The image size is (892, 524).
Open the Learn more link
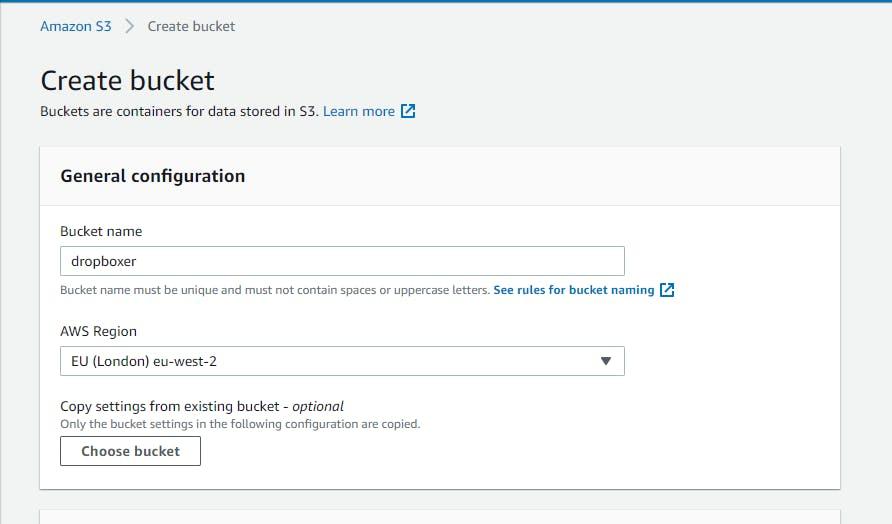[358, 111]
